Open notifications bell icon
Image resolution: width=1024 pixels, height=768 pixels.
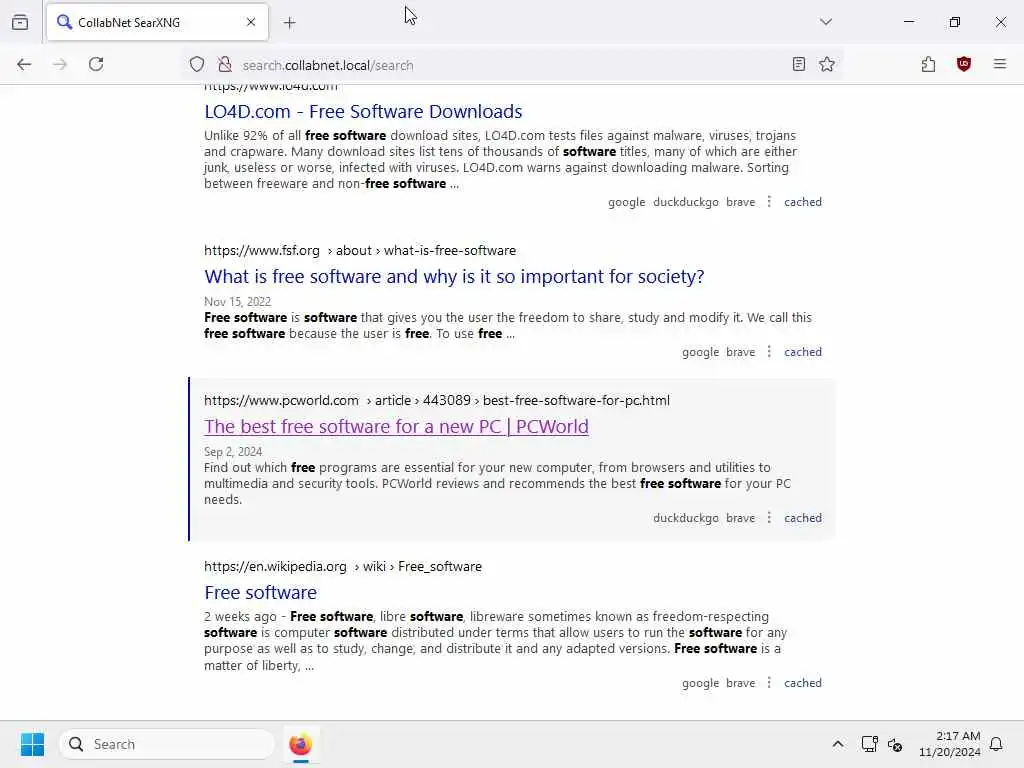click(x=996, y=744)
